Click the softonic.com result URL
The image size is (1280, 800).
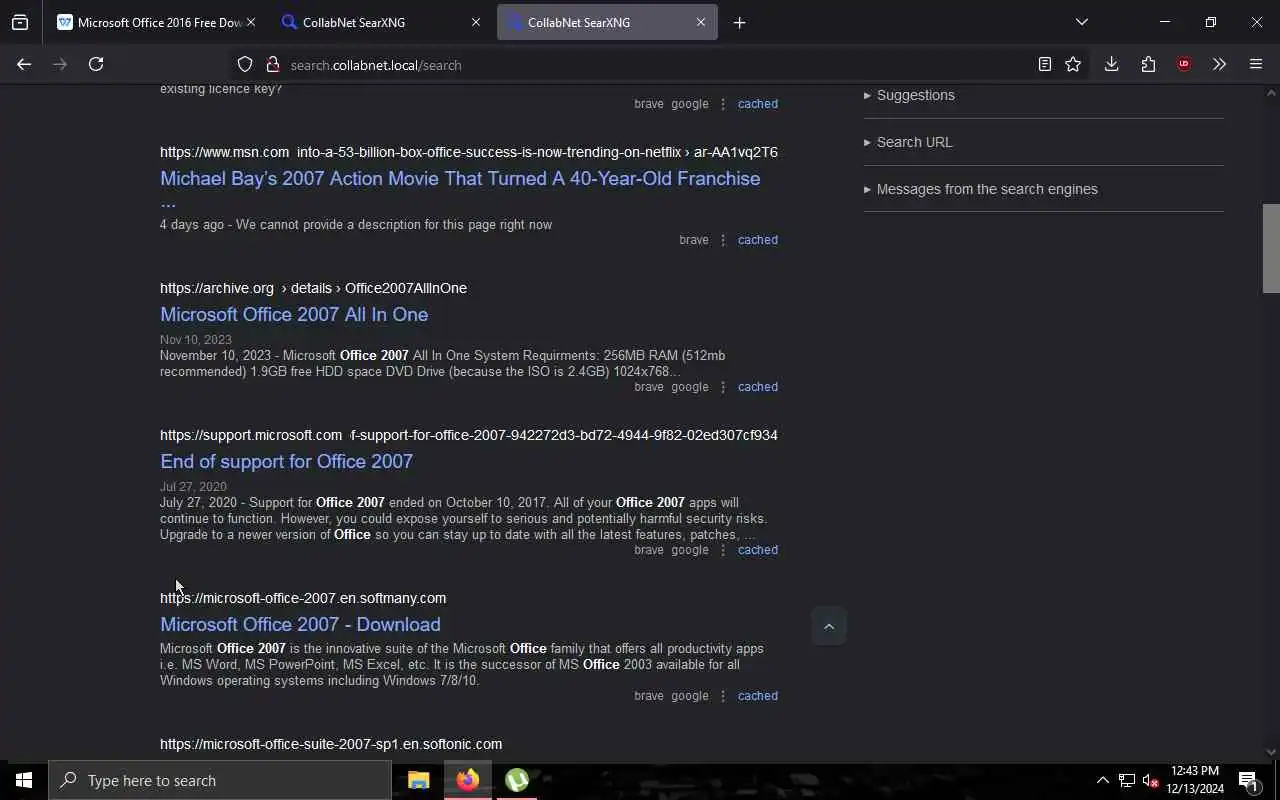(x=331, y=744)
